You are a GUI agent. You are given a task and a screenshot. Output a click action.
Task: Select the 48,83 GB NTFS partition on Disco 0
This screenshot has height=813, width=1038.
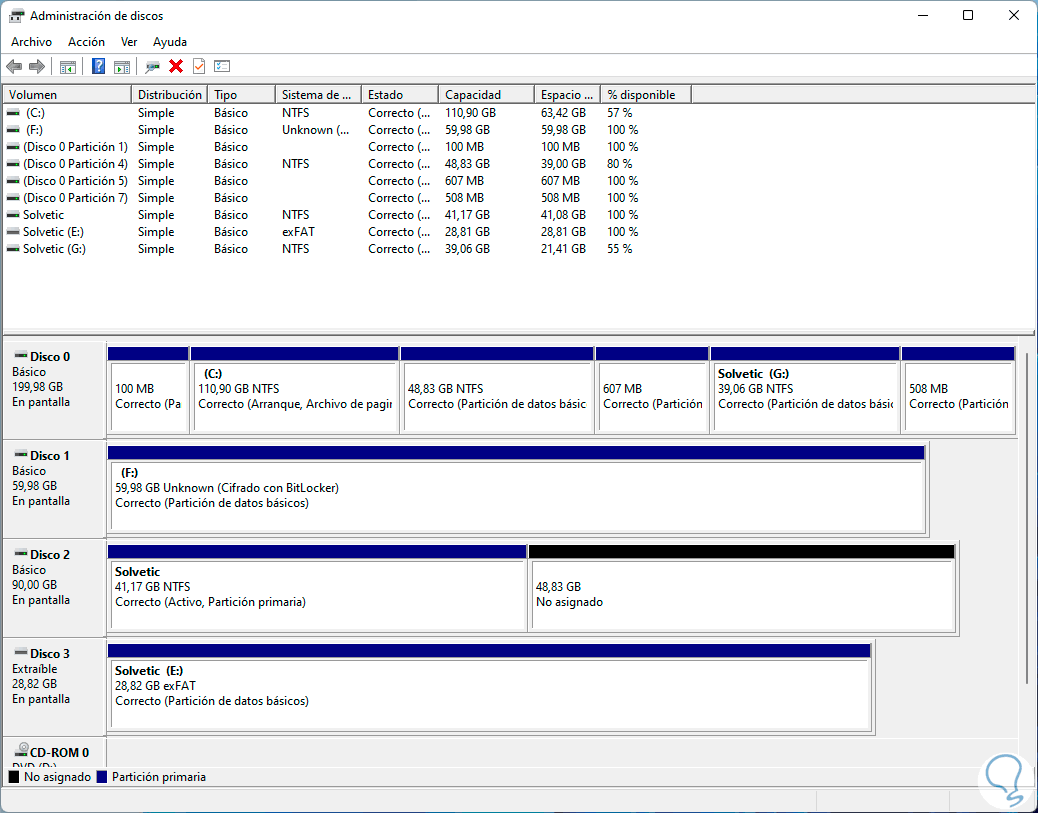pos(496,391)
